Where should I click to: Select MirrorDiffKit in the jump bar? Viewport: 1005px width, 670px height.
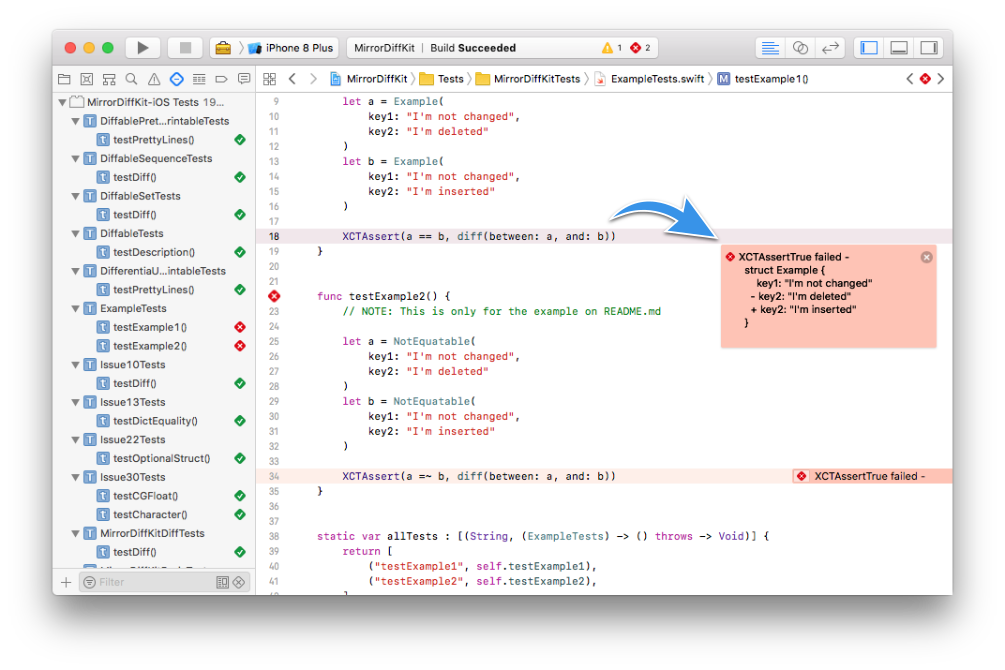click(369, 79)
